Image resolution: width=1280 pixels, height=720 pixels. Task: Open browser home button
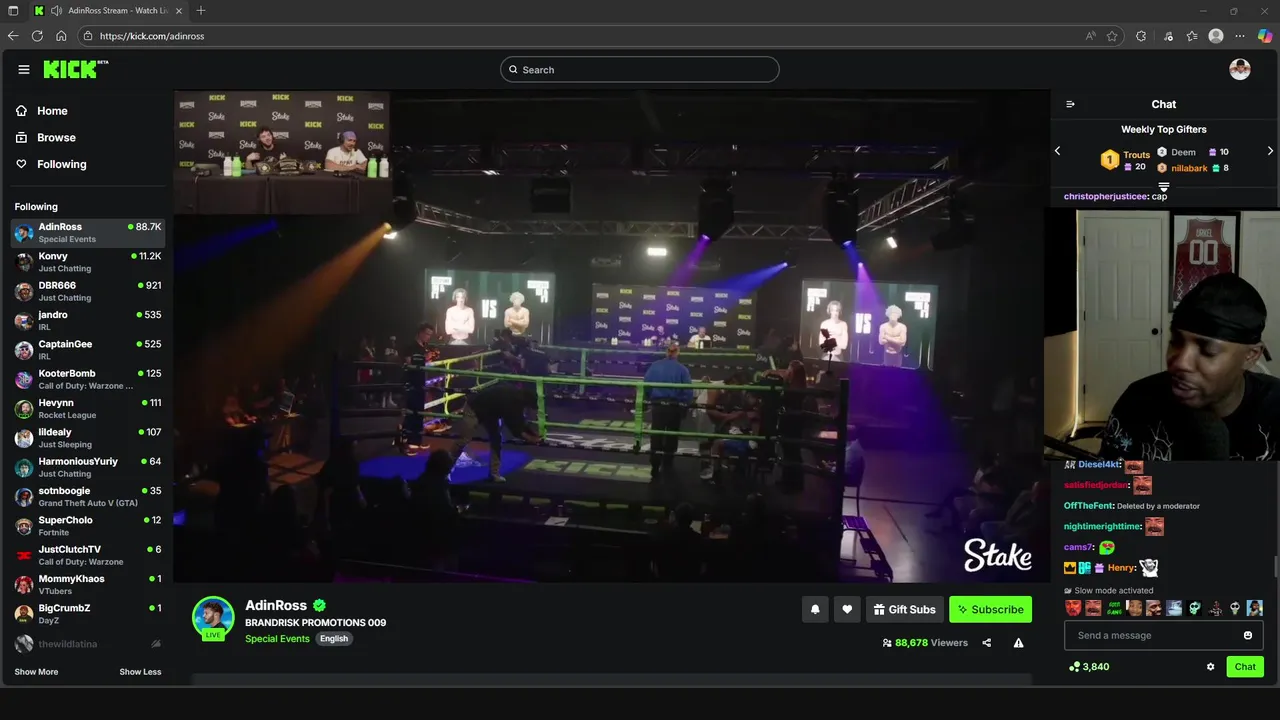[61, 36]
